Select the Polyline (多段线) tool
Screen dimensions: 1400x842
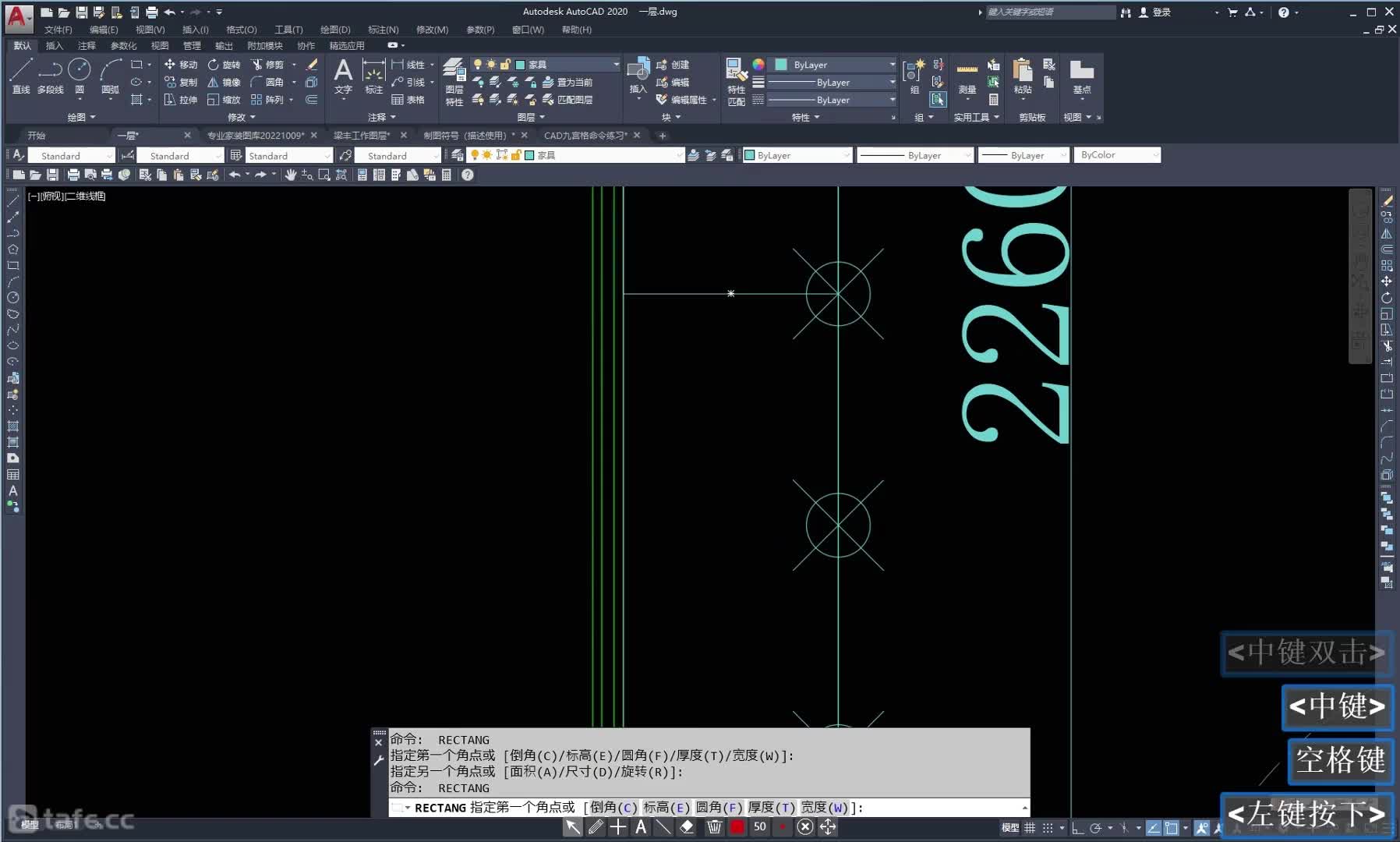click(50, 76)
